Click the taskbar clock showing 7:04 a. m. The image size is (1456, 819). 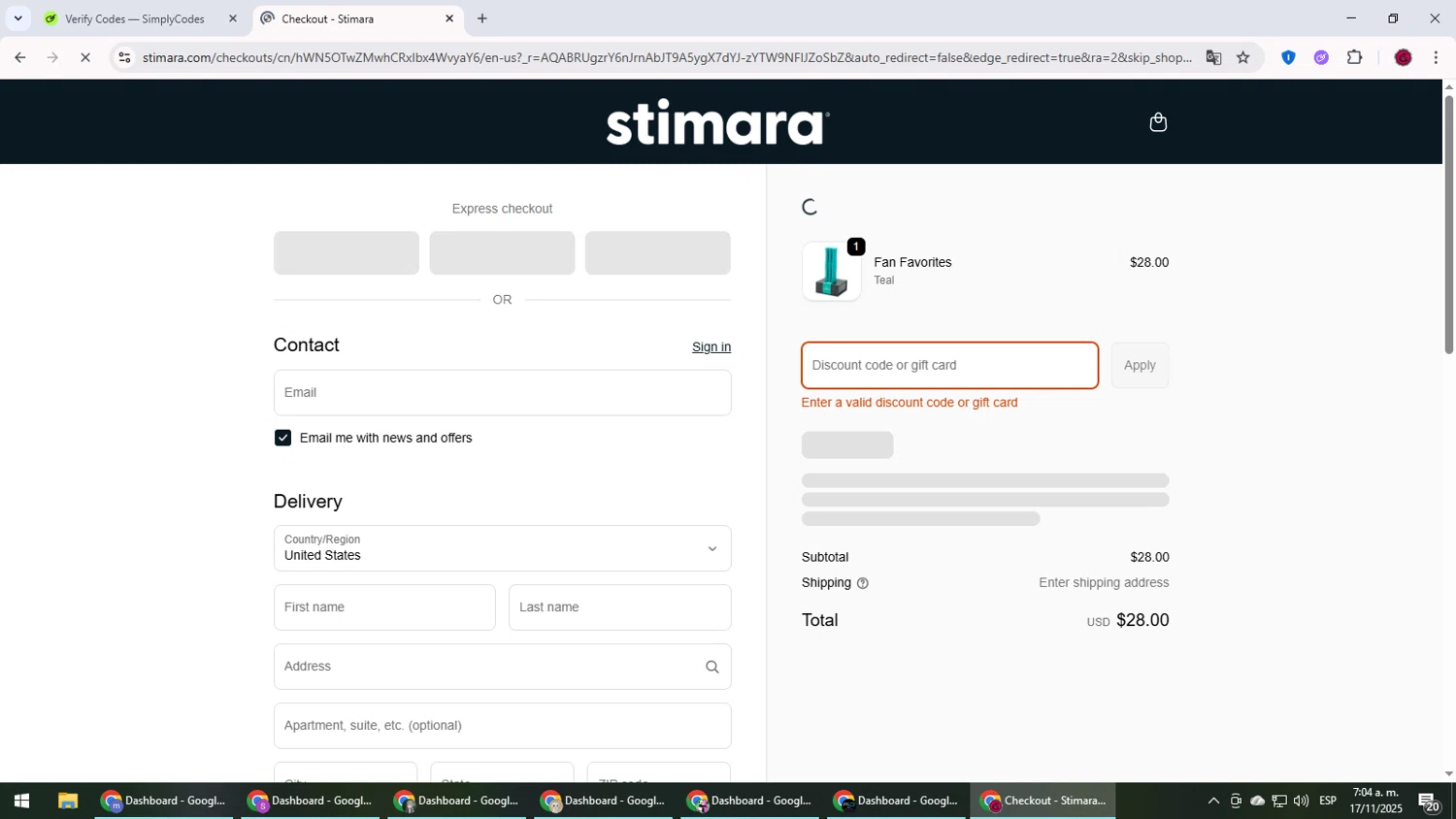coord(1375,801)
